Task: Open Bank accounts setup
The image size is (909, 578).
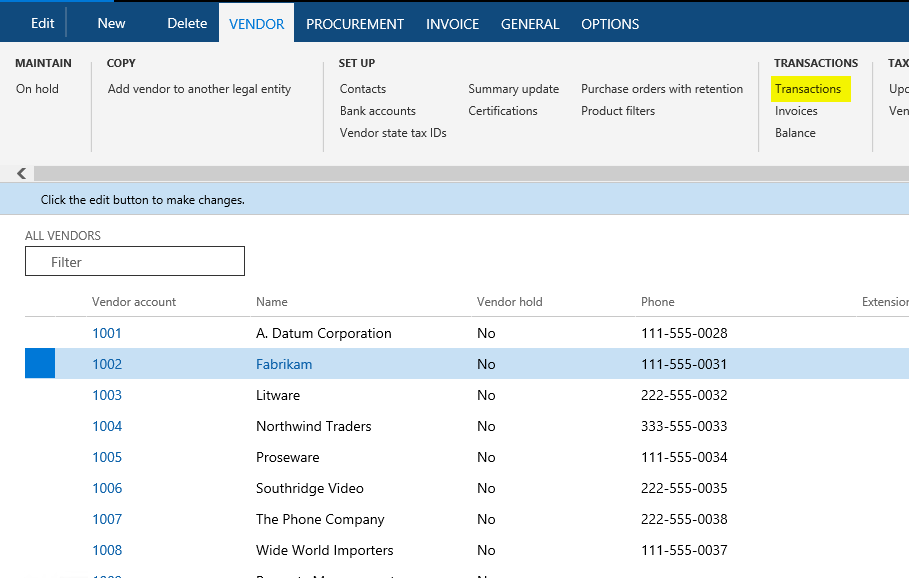Action: [377, 111]
